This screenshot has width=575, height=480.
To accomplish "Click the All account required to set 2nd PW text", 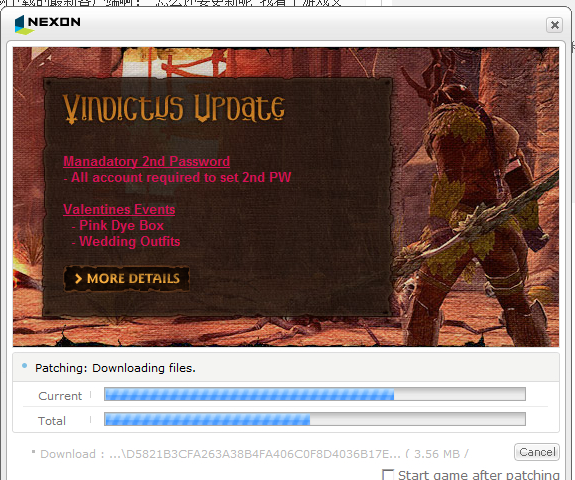I will [181, 177].
